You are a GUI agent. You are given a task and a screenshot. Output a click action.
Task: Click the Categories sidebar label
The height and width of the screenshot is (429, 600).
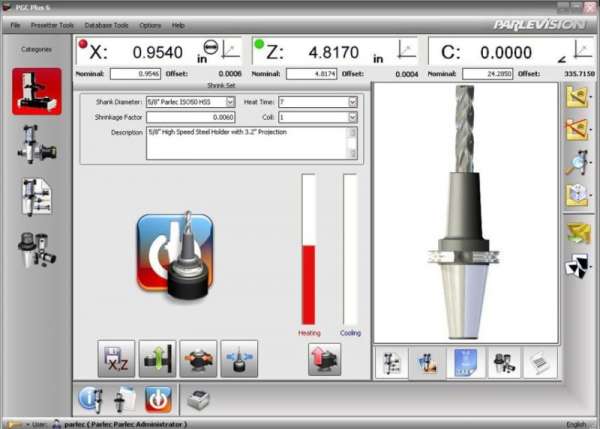point(36,49)
